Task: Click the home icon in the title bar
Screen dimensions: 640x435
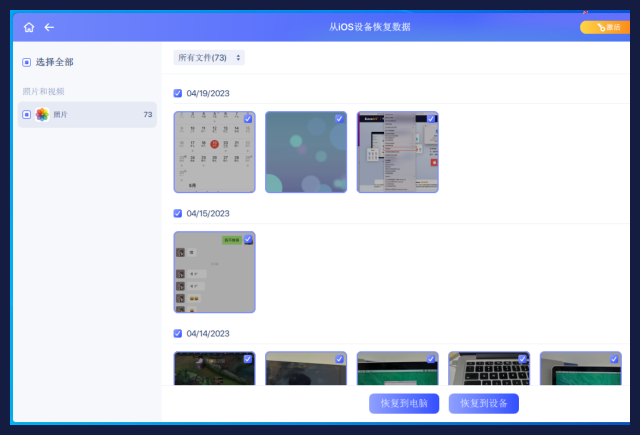Action: [29, 27]
